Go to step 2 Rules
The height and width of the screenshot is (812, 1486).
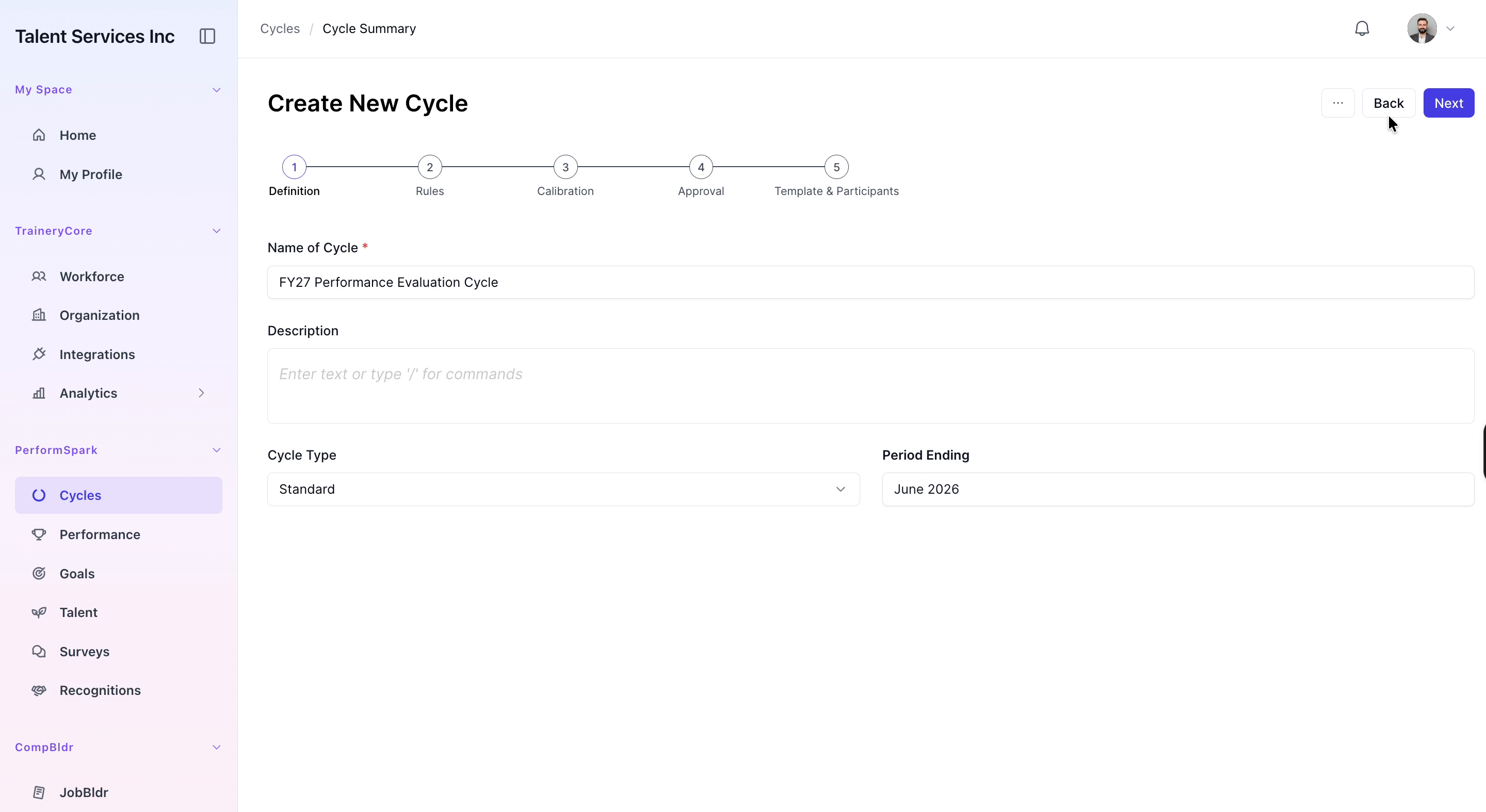click(430, 167)
